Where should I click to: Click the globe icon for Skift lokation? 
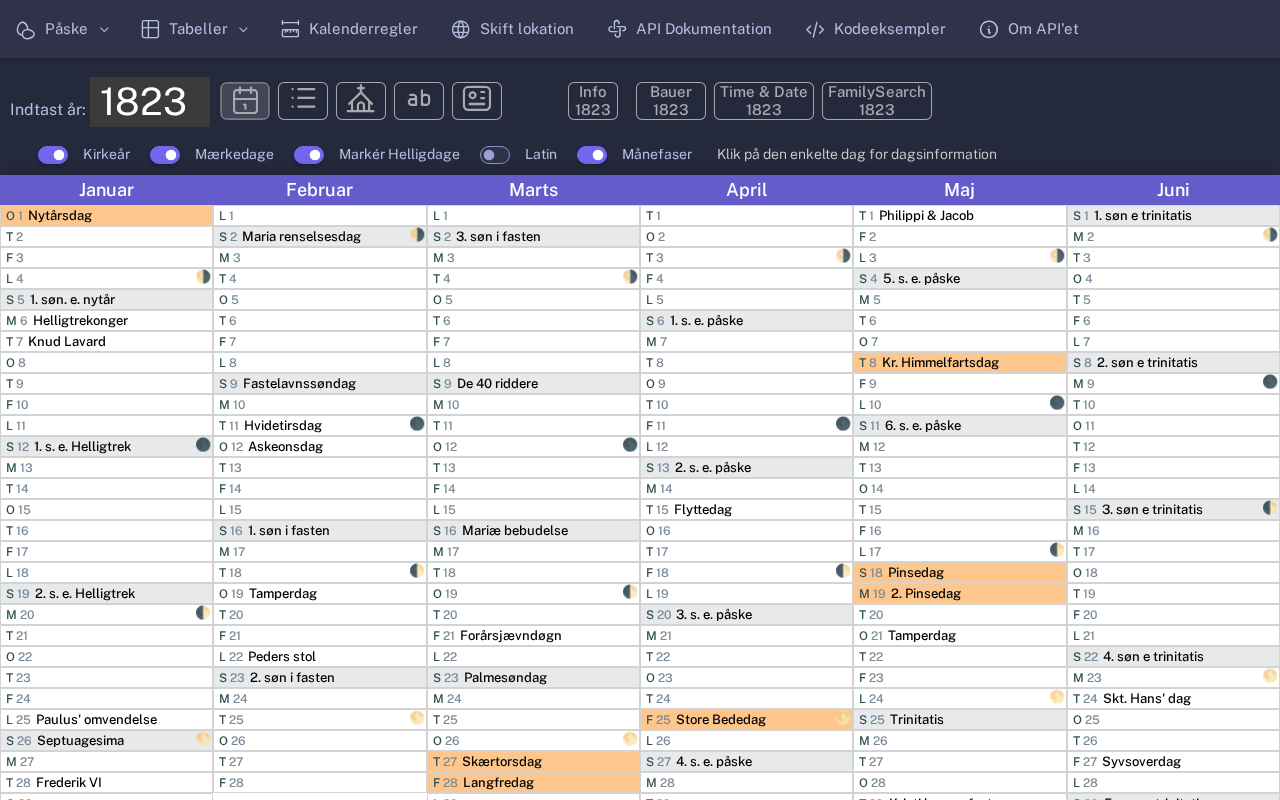(461, 29)
